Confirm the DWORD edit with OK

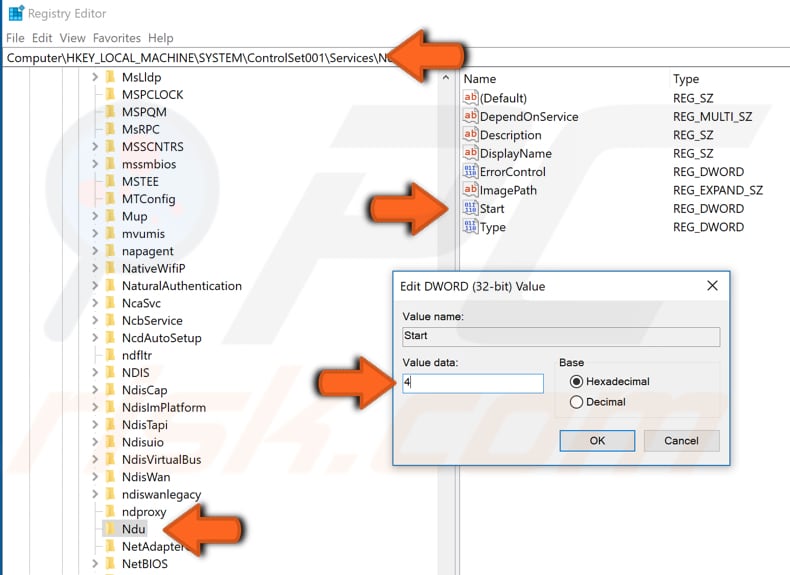click(x=597, y=440)
